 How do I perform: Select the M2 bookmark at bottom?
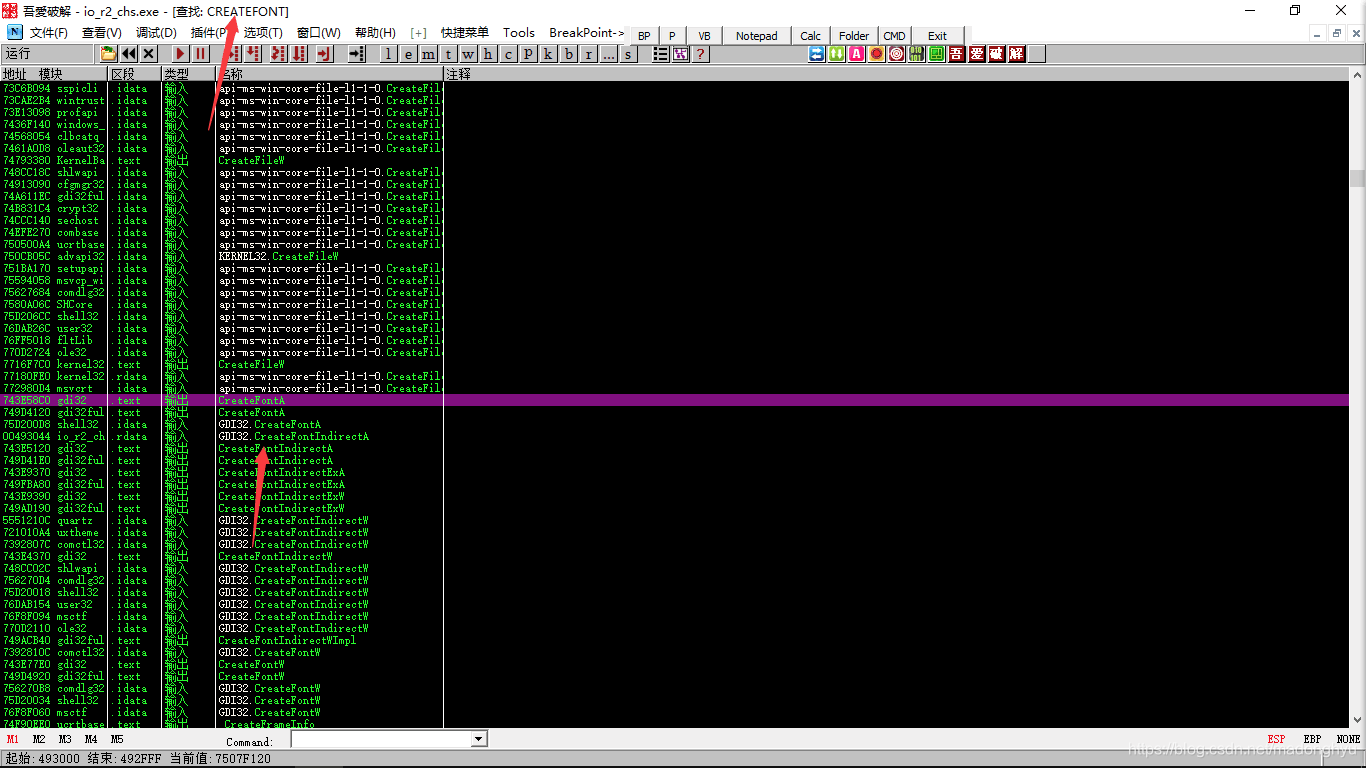tap(39, 740)
